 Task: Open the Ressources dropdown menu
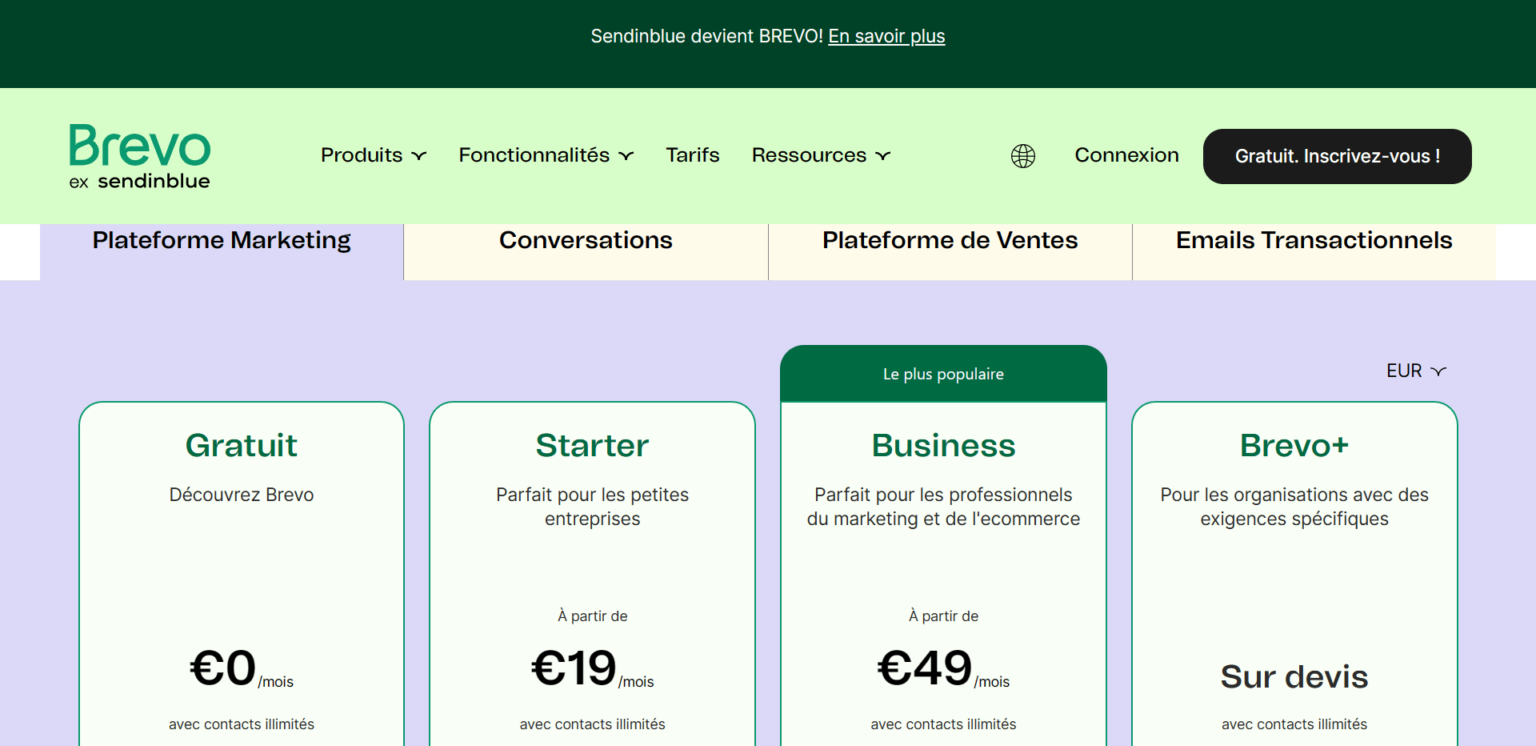tap(820, 155)
